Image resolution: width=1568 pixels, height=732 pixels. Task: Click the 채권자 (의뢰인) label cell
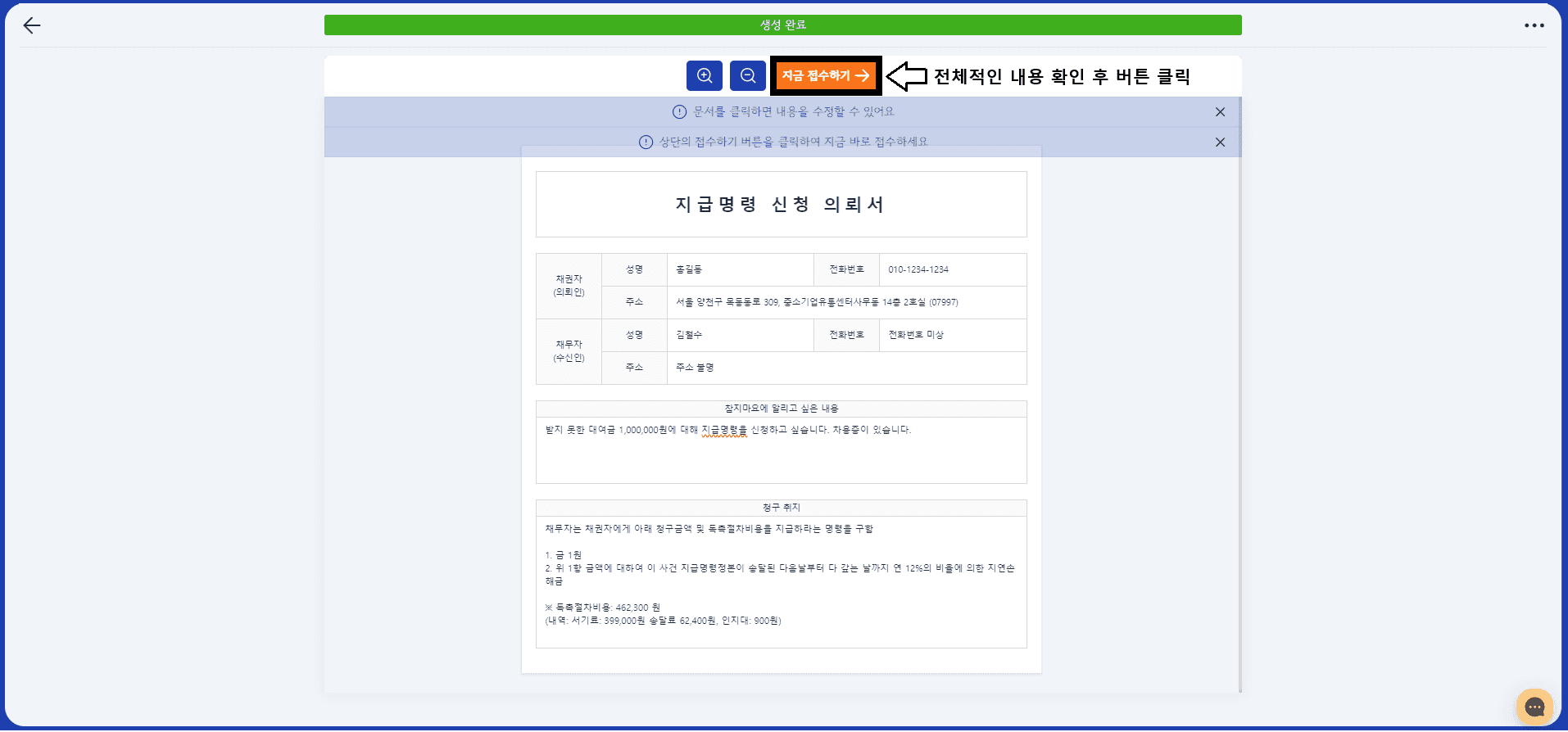point(569,286)
